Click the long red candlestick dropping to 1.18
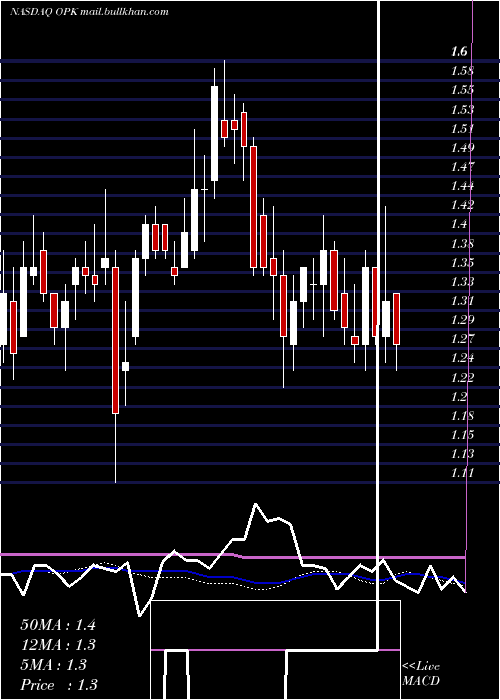 [116, 340]
